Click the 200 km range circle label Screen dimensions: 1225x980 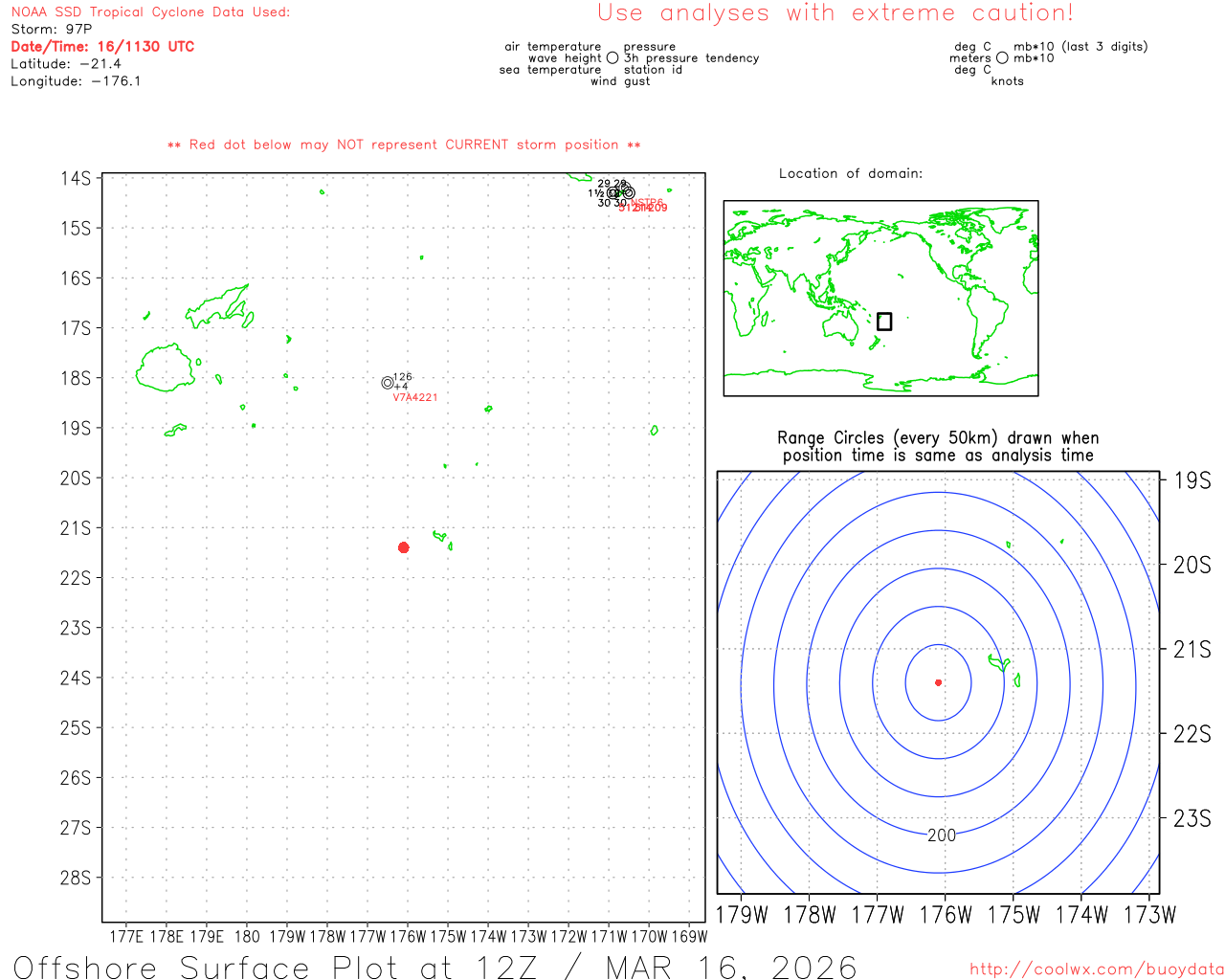pos(942,835)
